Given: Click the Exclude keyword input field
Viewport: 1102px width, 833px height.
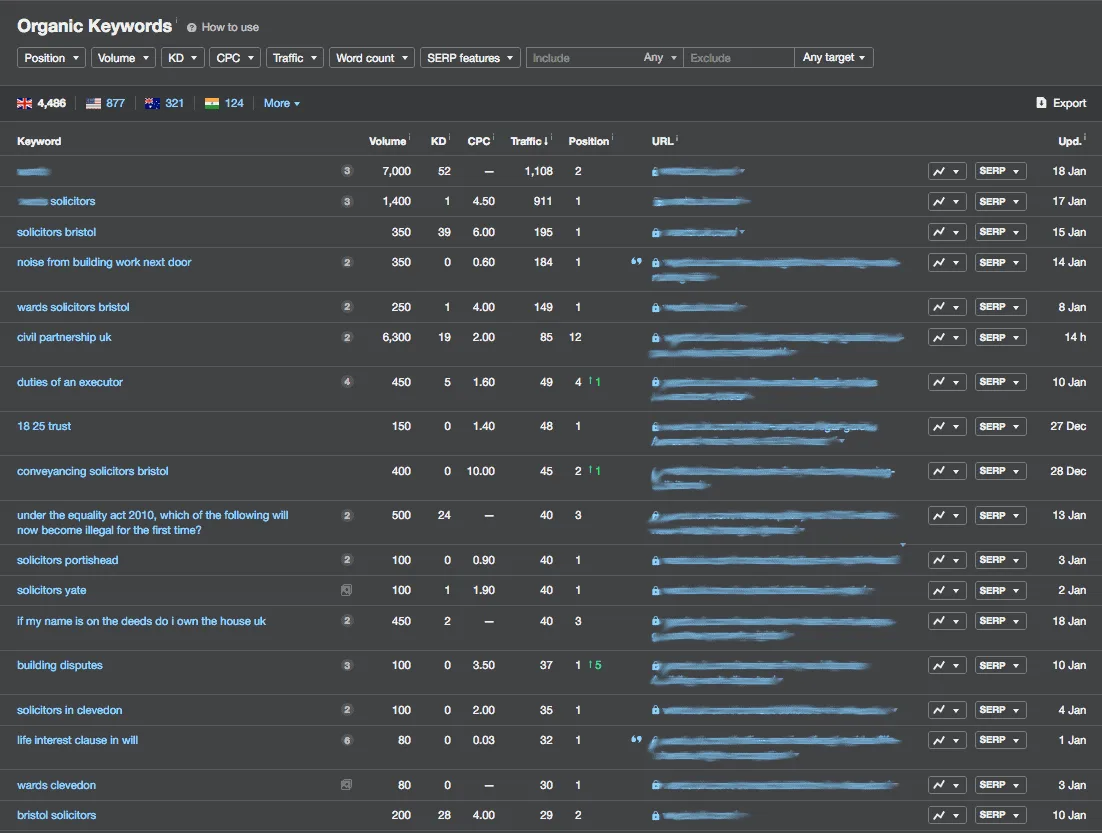Looking at the screenshot, I should coord(739,58).
